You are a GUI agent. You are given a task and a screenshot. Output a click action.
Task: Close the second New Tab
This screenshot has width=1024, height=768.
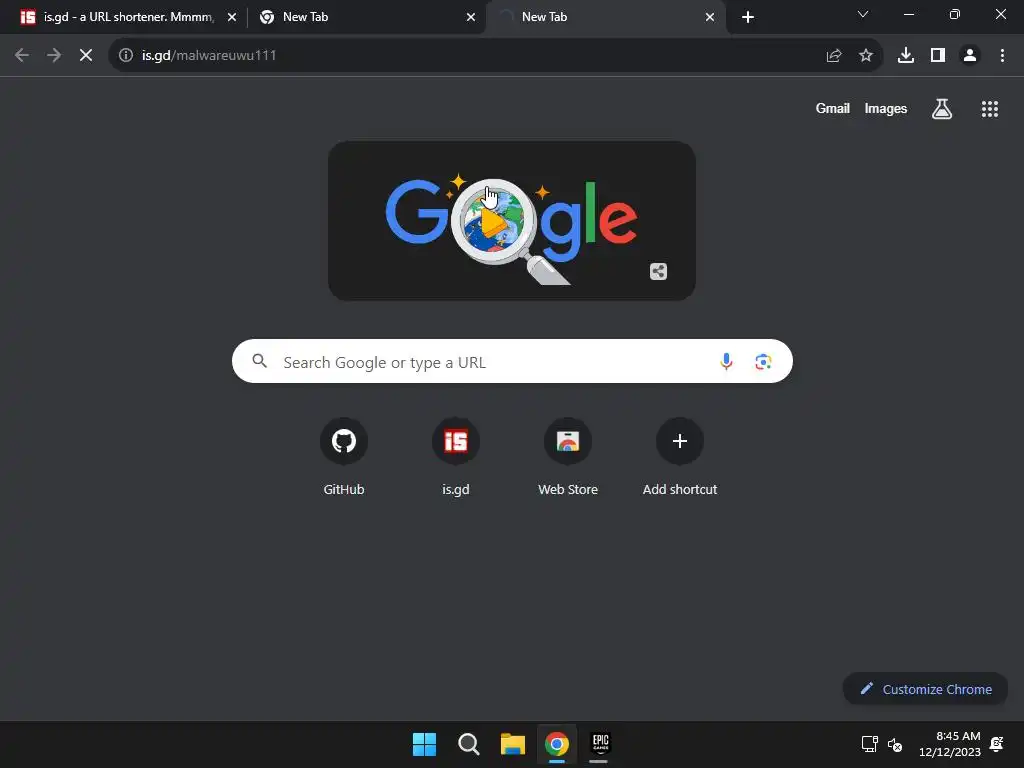(x=471, y=17)
